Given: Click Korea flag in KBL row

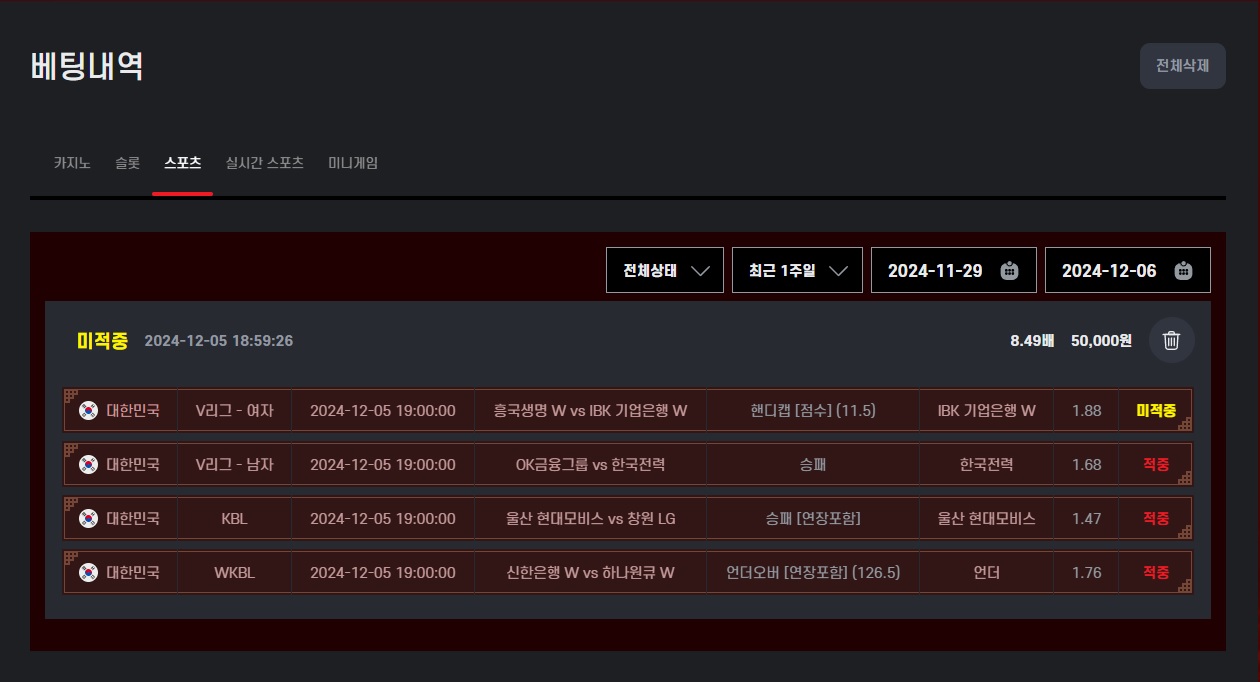Looking at the screenshot, I should coord(89,518).
